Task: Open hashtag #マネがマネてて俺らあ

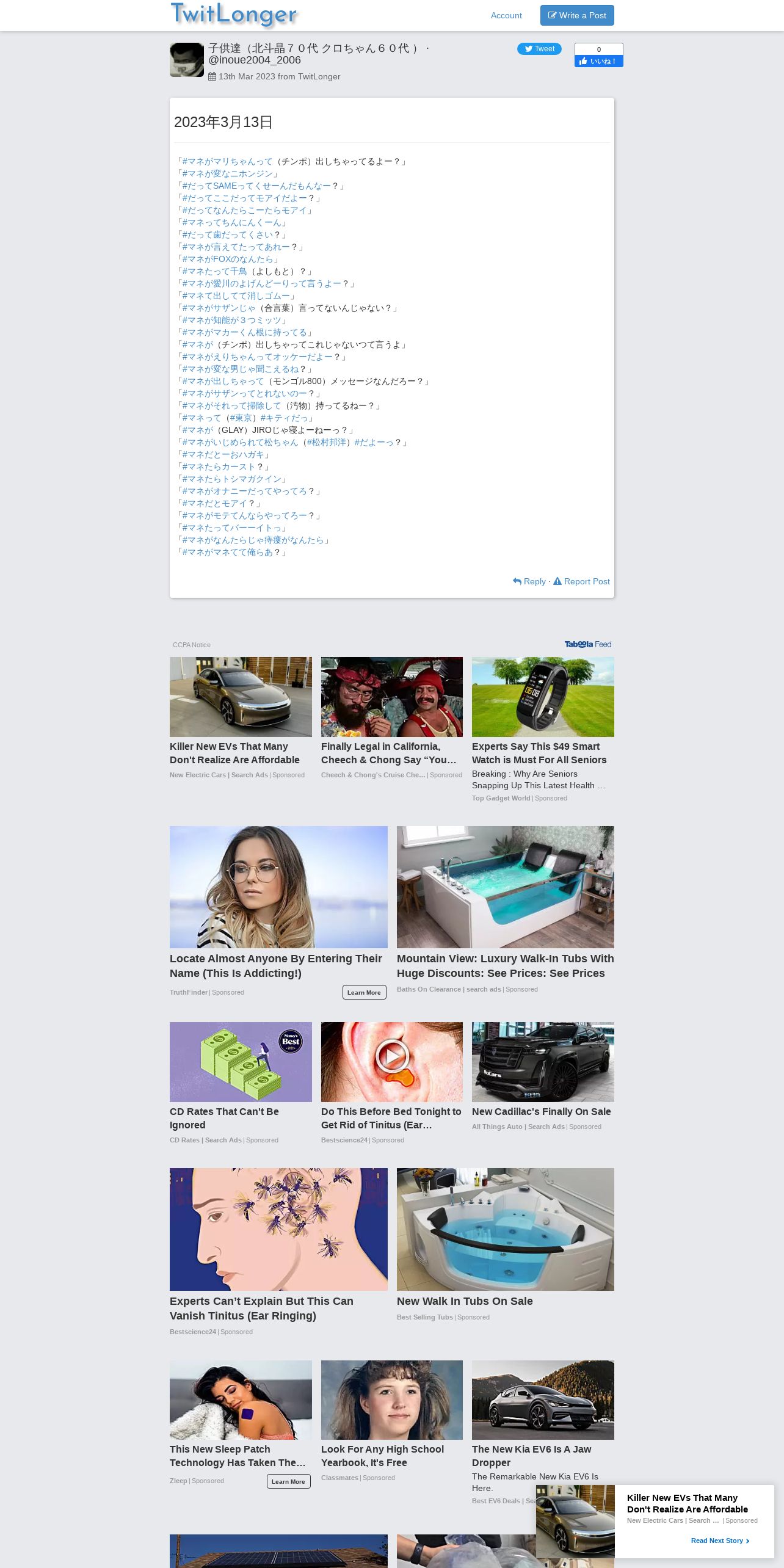Action: coord(227,552)
